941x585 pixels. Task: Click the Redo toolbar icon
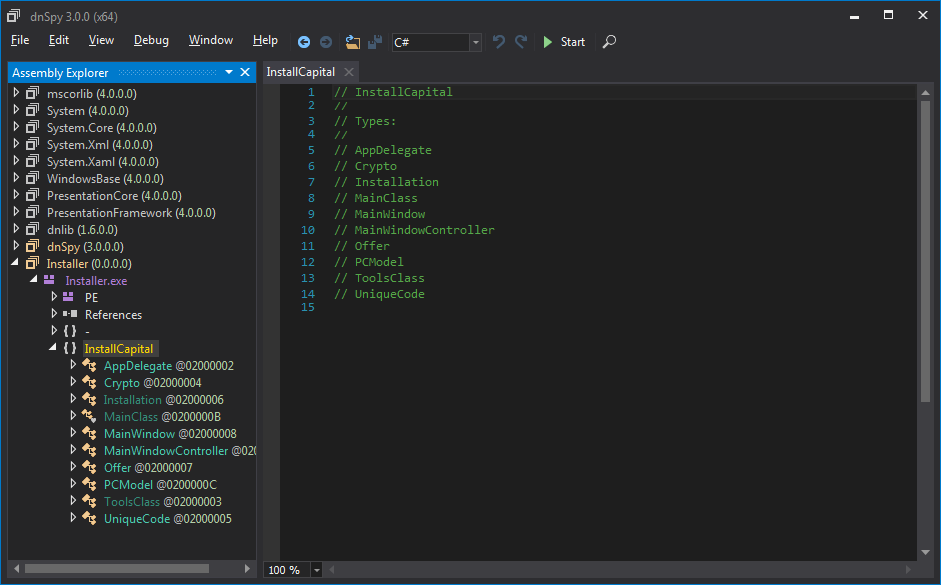click(x=521, y=42)
